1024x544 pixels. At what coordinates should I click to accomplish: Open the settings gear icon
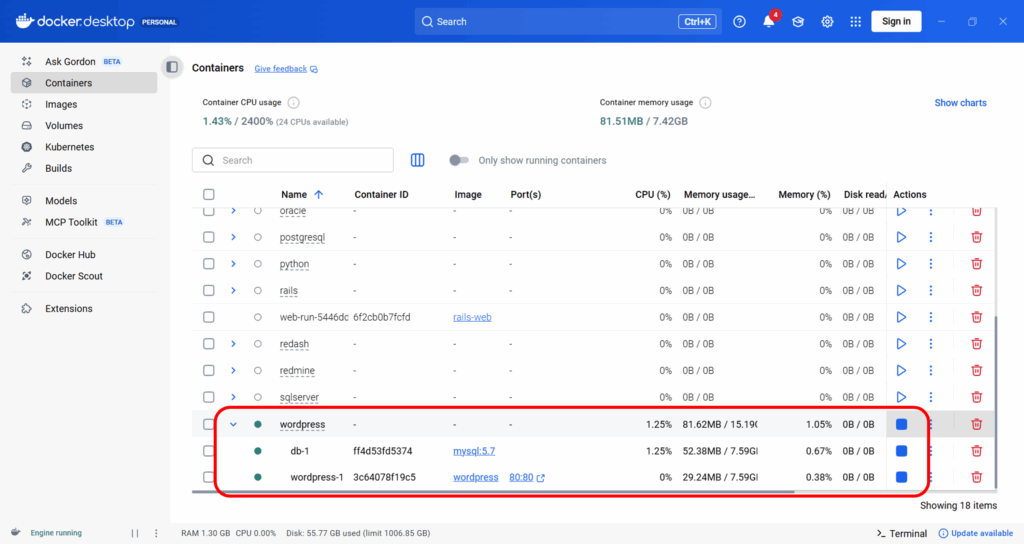pyautogui.click(x=827, y=22)
